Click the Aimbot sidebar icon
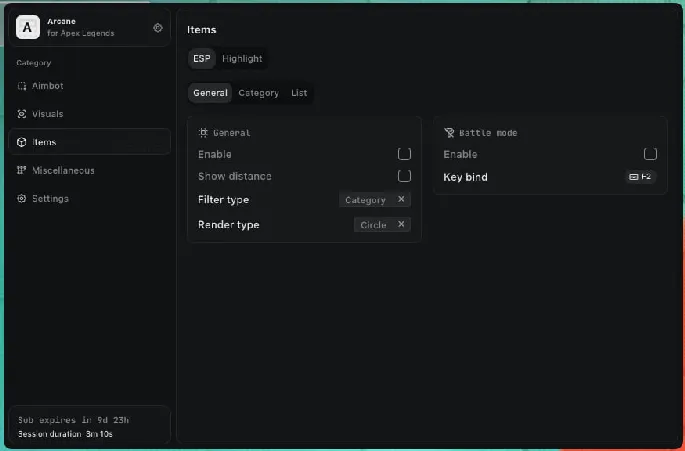The image size is (685, 451). pos(22,86)
